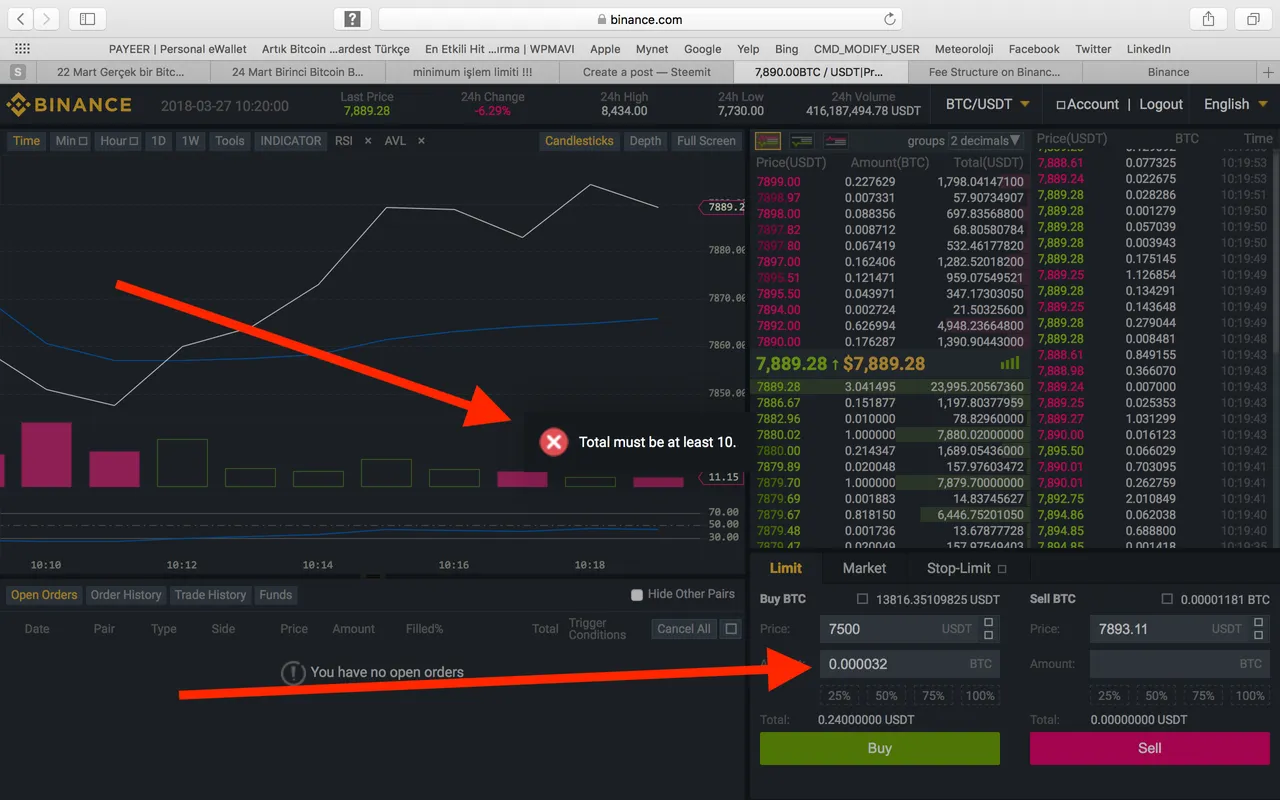Open the Account link
The height and width of the screenshot is (800, 1280).
[1093, 104]
